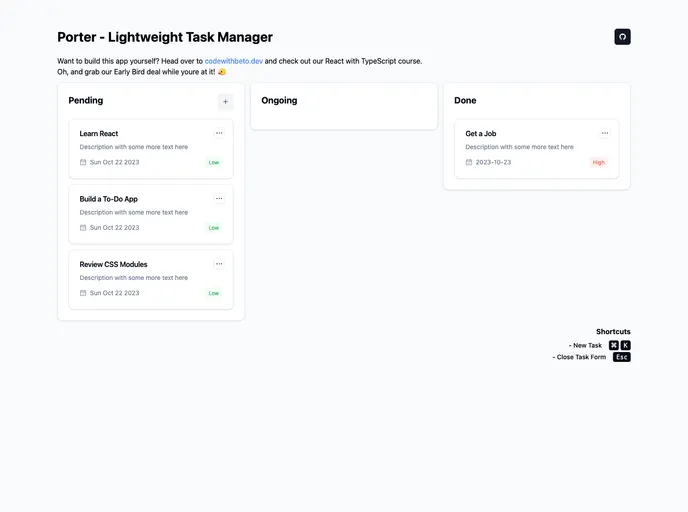Add a new task in Pending column
The height and width of the screenshot is (512, 688).
[225, 102]
